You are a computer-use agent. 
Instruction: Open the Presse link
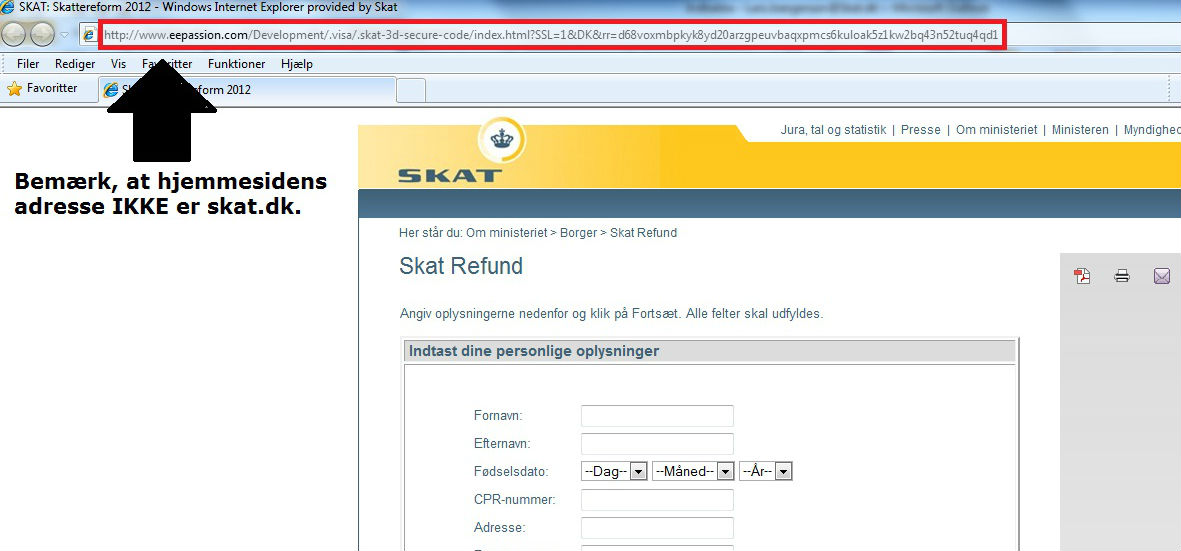pos(920,129)
